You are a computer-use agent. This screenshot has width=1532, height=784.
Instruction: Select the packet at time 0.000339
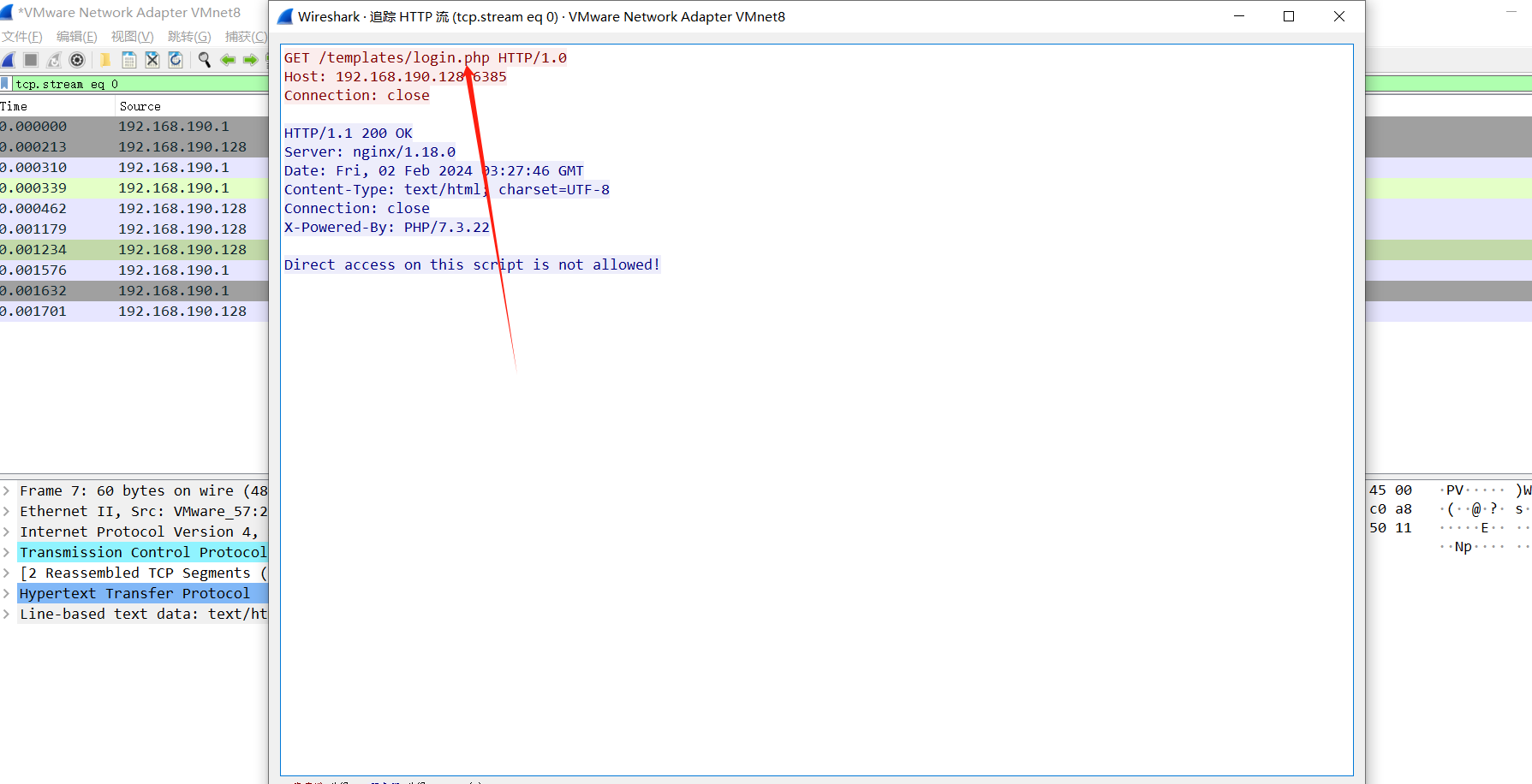[134, 187]
